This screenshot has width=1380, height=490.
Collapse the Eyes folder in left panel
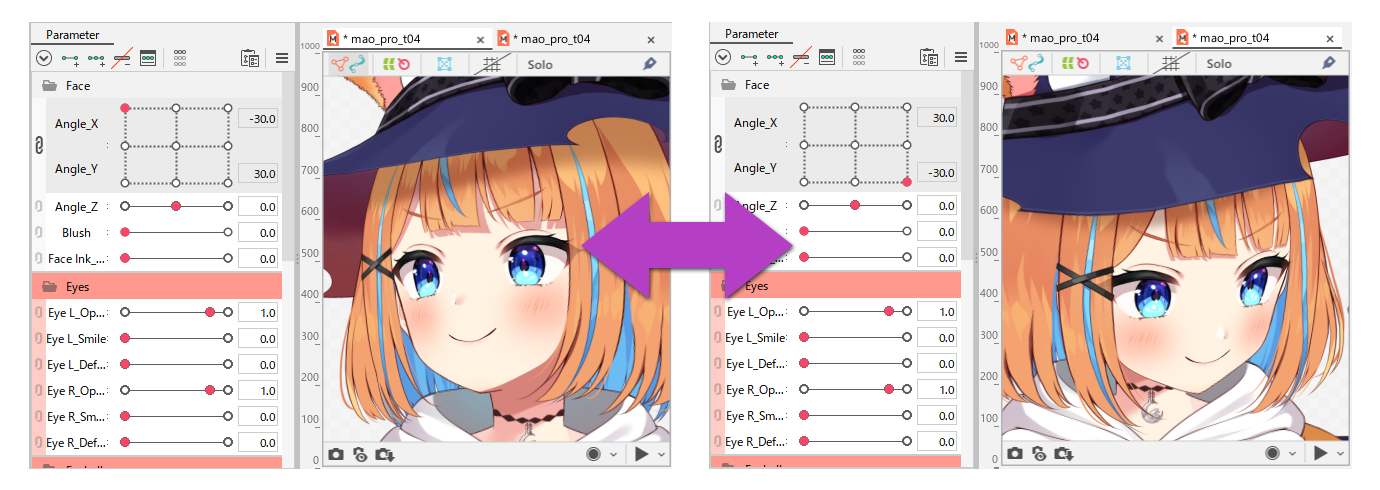click(49, 286)
